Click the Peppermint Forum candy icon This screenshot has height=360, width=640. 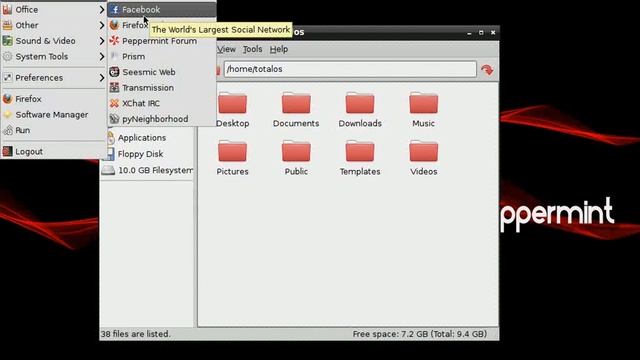(115, 41)
